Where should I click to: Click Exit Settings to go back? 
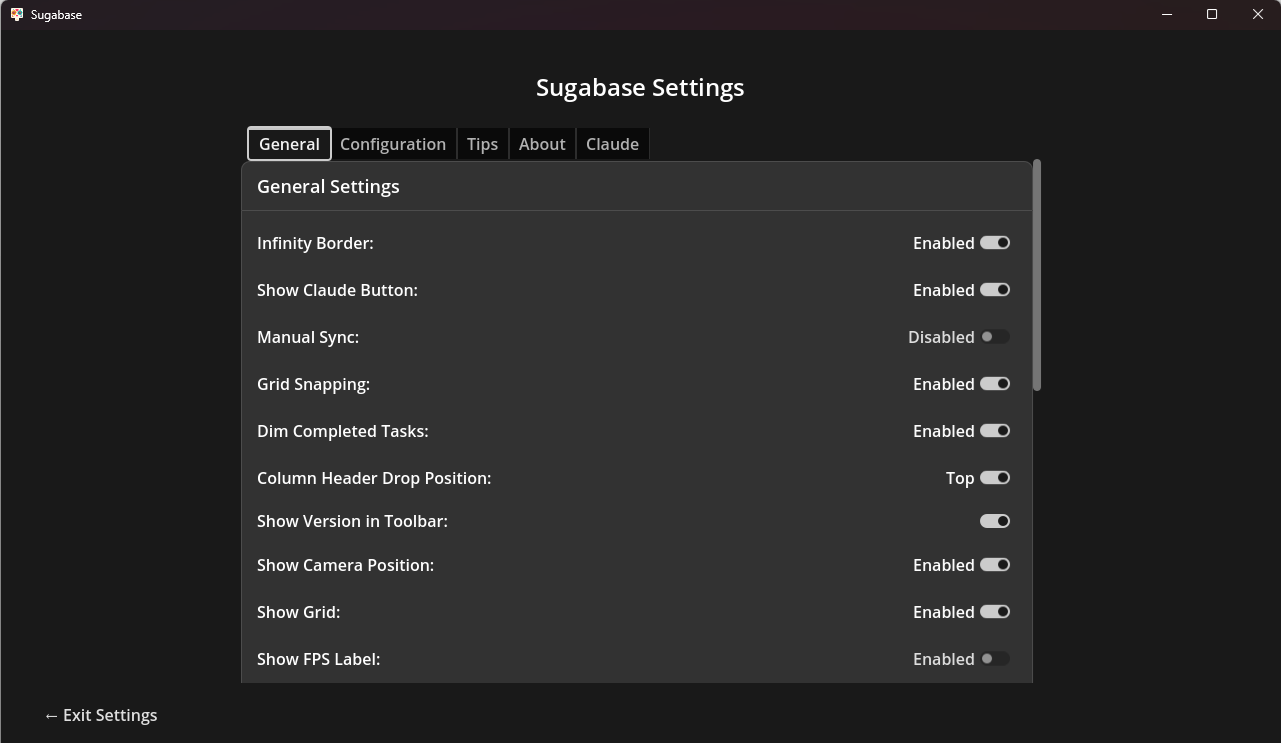(x=101, y=715)
